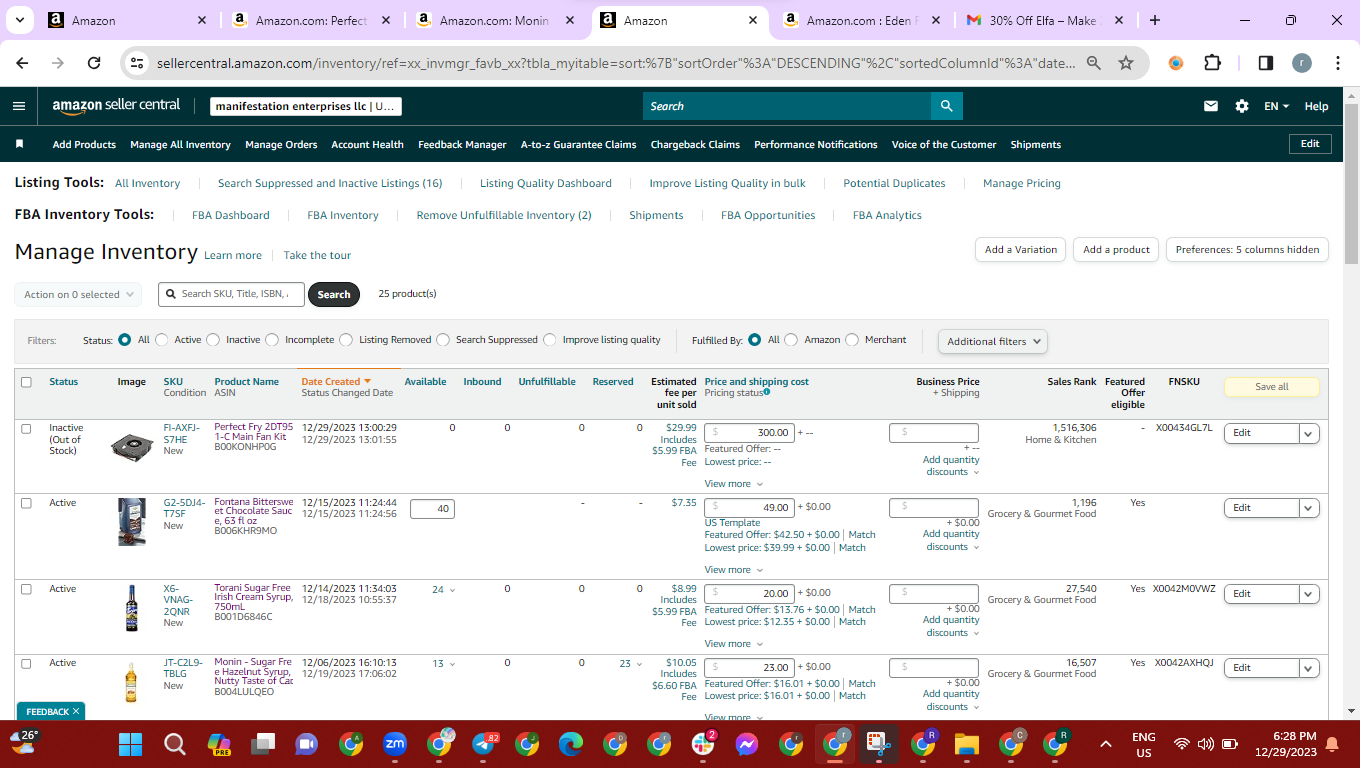Viewport: 1360px width, 768px height.
Task: Reload the page with browser refresh icon
Action: pyautogui.click(x=94, y=63)
